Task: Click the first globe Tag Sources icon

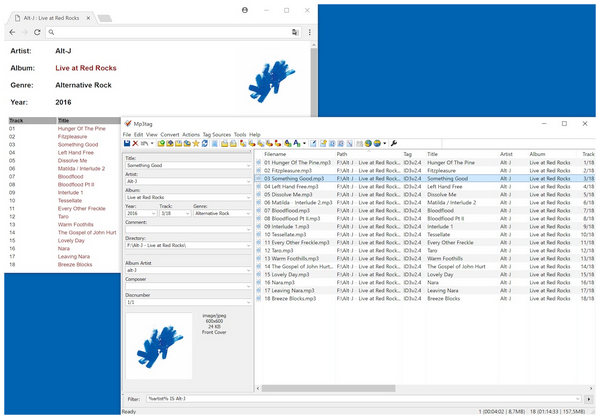Action: pyautogui.click(x=368, y=143)
